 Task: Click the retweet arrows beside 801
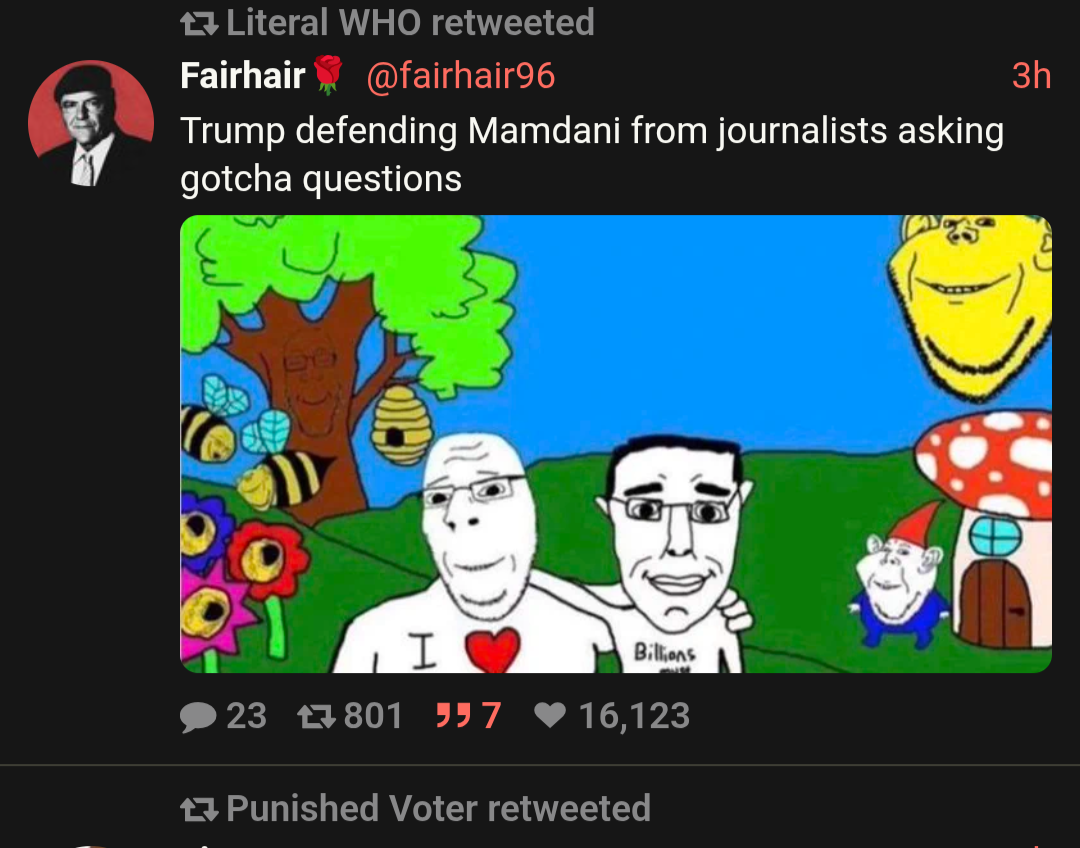click(x=315, y=716)
